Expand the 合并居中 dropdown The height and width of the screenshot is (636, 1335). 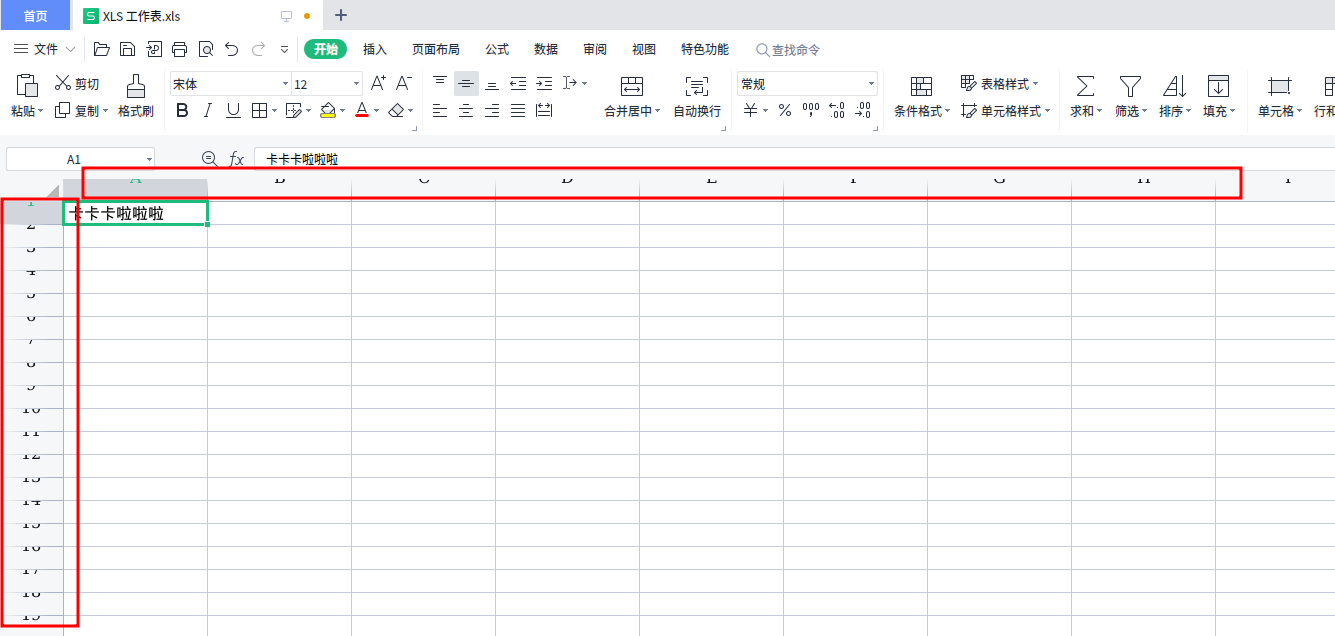[657, 112]
